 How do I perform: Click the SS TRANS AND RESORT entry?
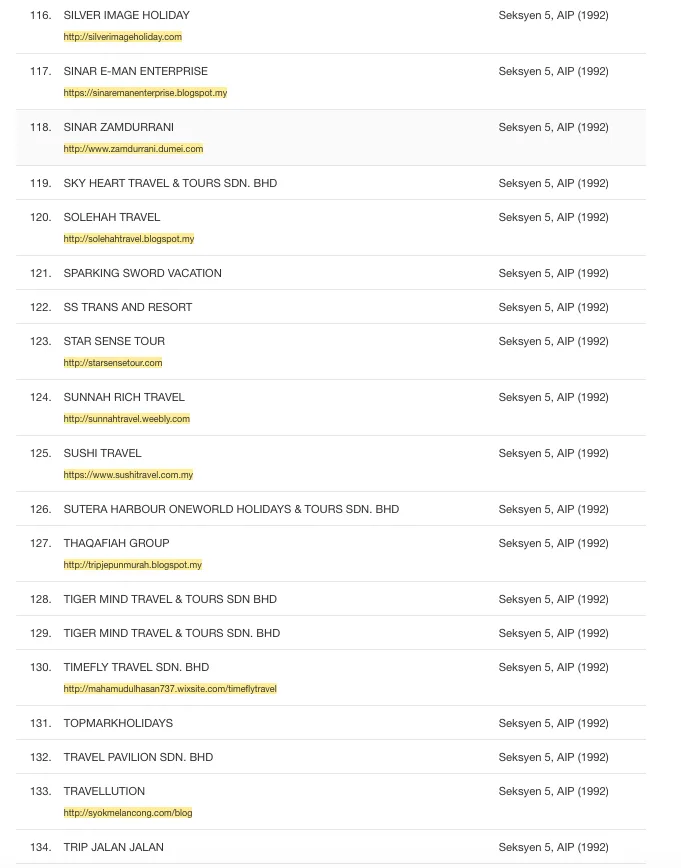[x=127, y=307]
